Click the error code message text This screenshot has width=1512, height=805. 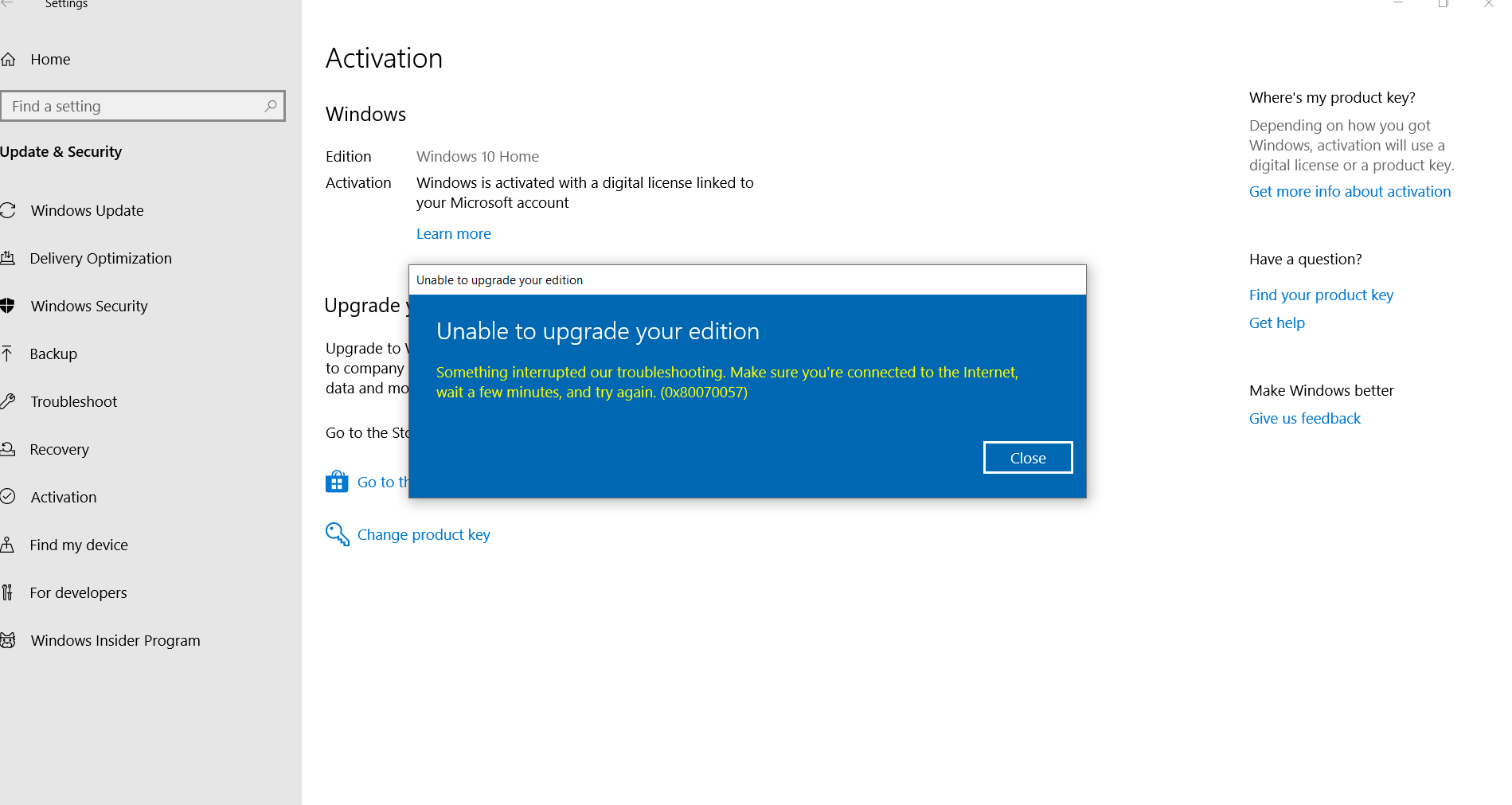coord(727,382)
